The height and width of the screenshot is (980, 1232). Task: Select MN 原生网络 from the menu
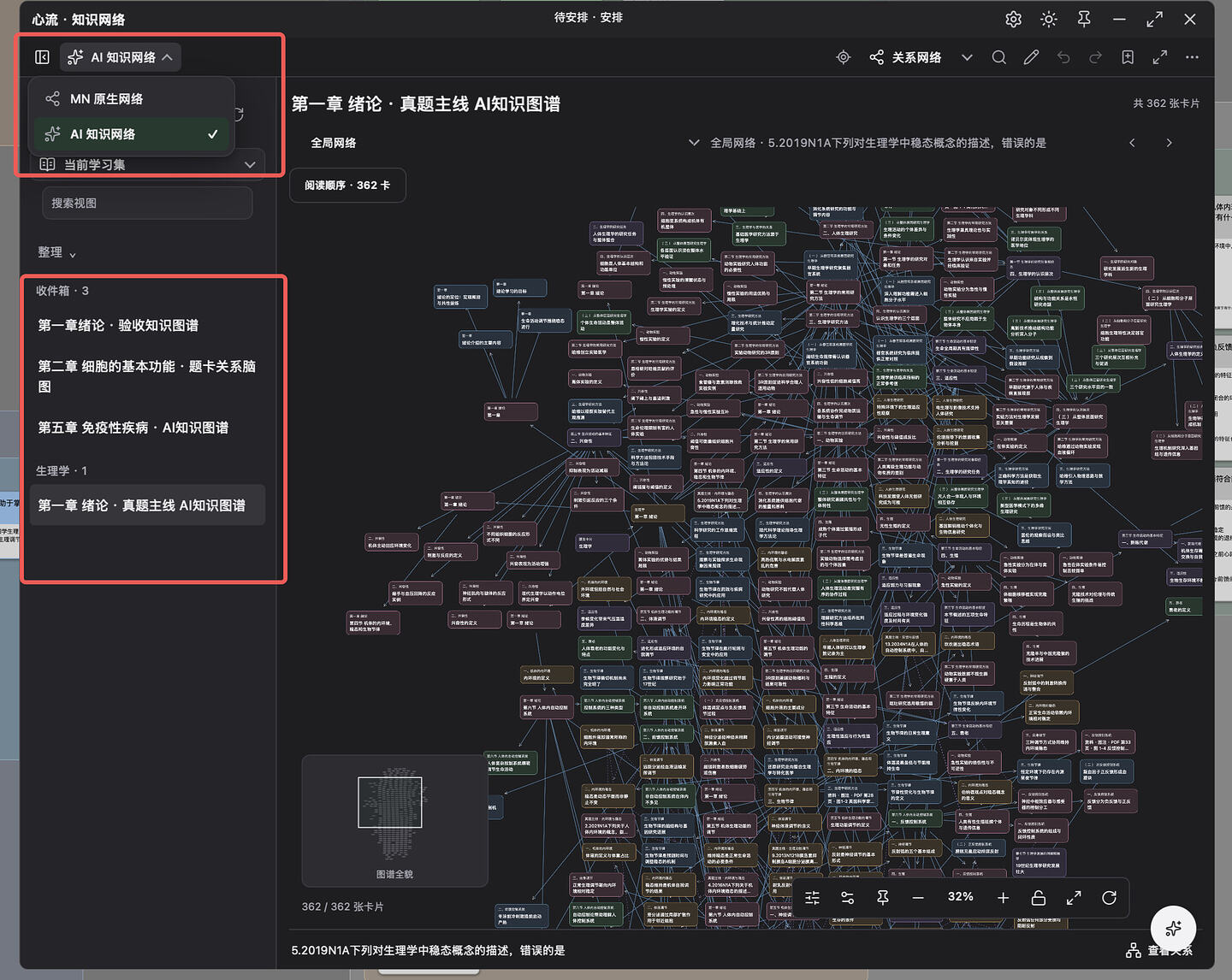pos(132,99)
